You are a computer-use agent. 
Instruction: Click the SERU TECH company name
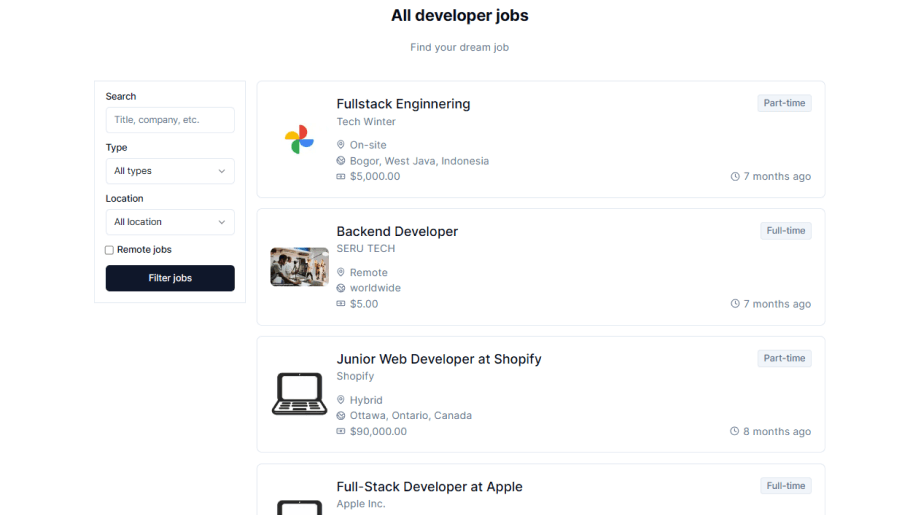click(x=366, y=249)
